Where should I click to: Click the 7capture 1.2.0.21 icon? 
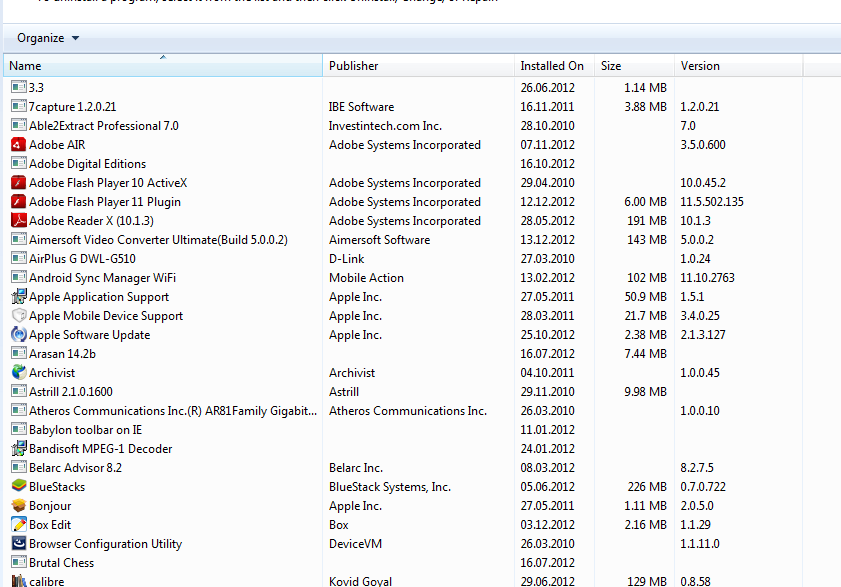tap(19, 107)
